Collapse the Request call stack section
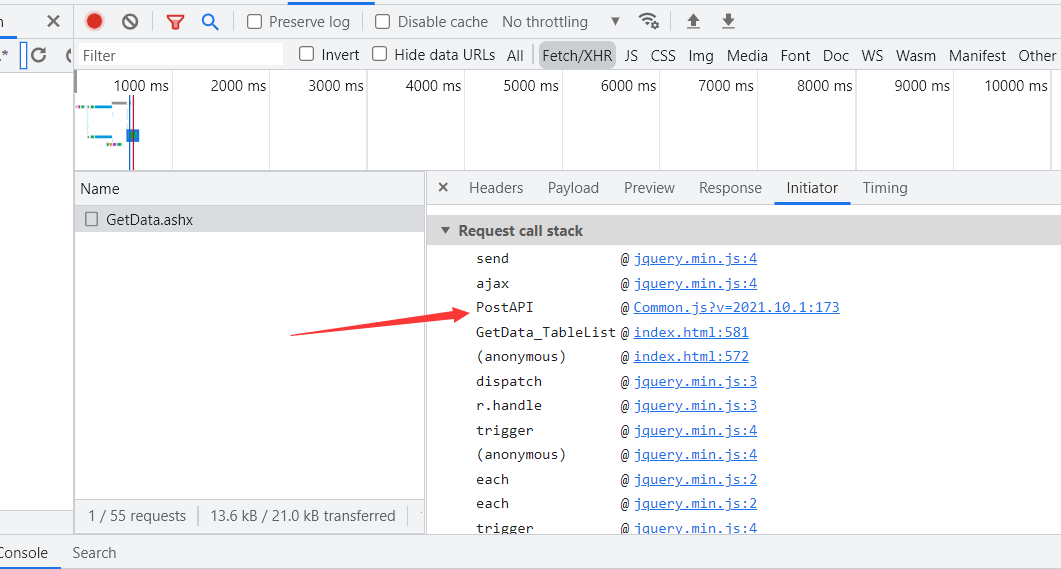Screen dimensions: 1061x569 click(x=445, y=231)
